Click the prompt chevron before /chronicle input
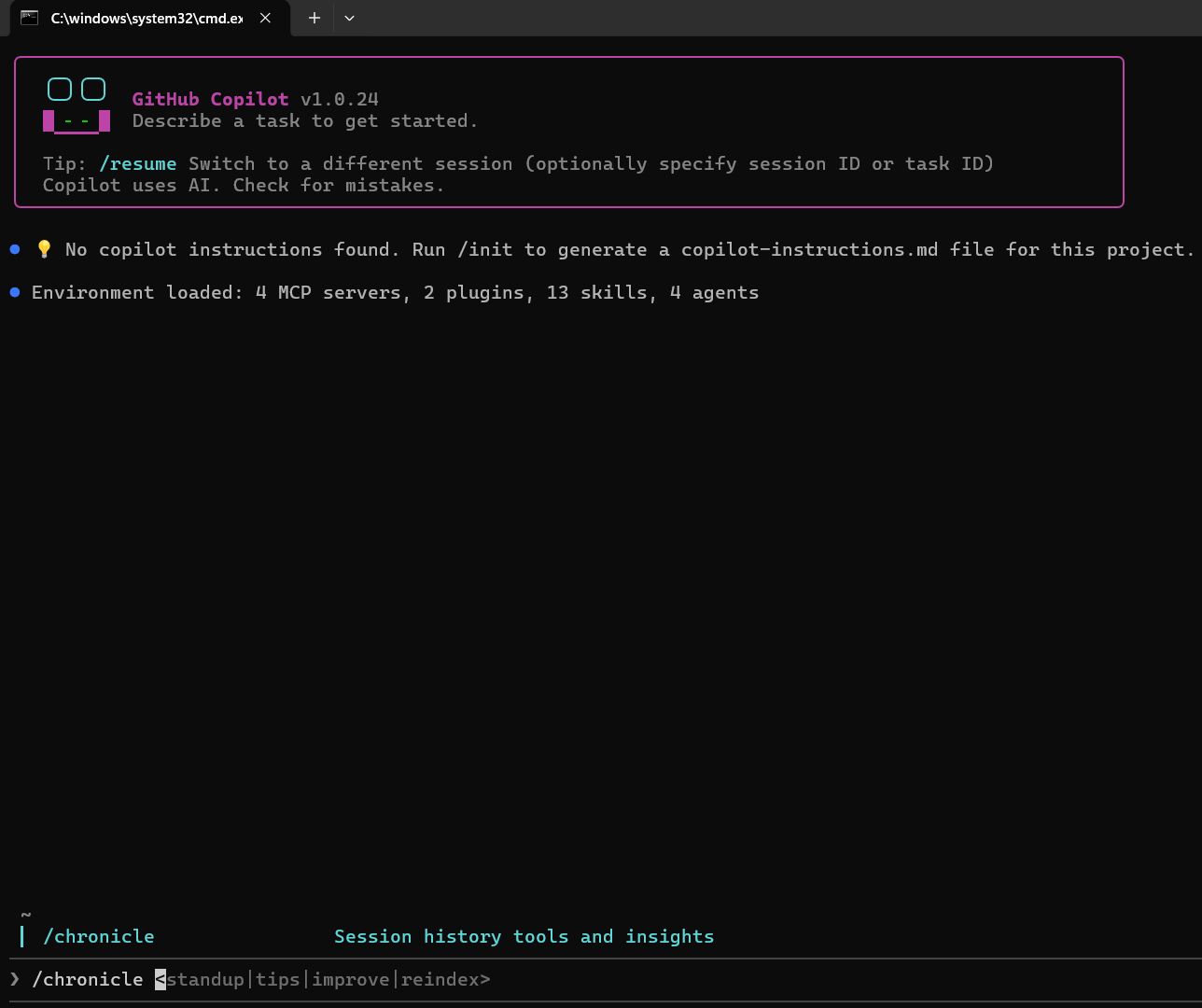 pyautogui.click(x=13, y=979)
